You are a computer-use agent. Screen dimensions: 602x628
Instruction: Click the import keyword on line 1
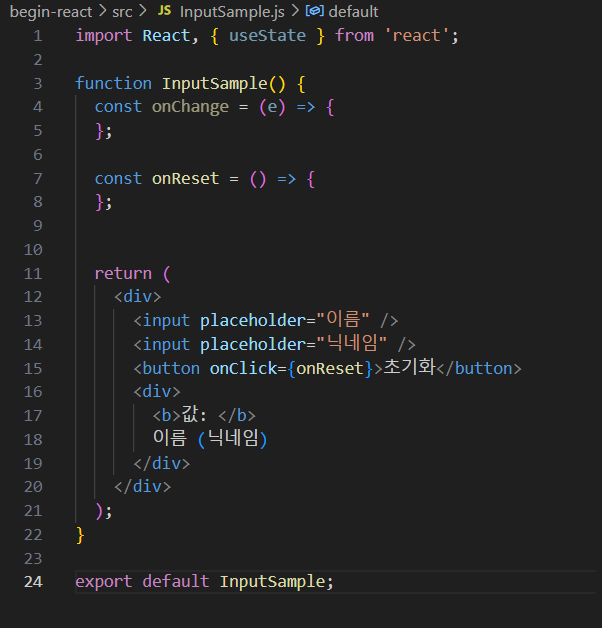pyautogui.click(x=104, y=36)
